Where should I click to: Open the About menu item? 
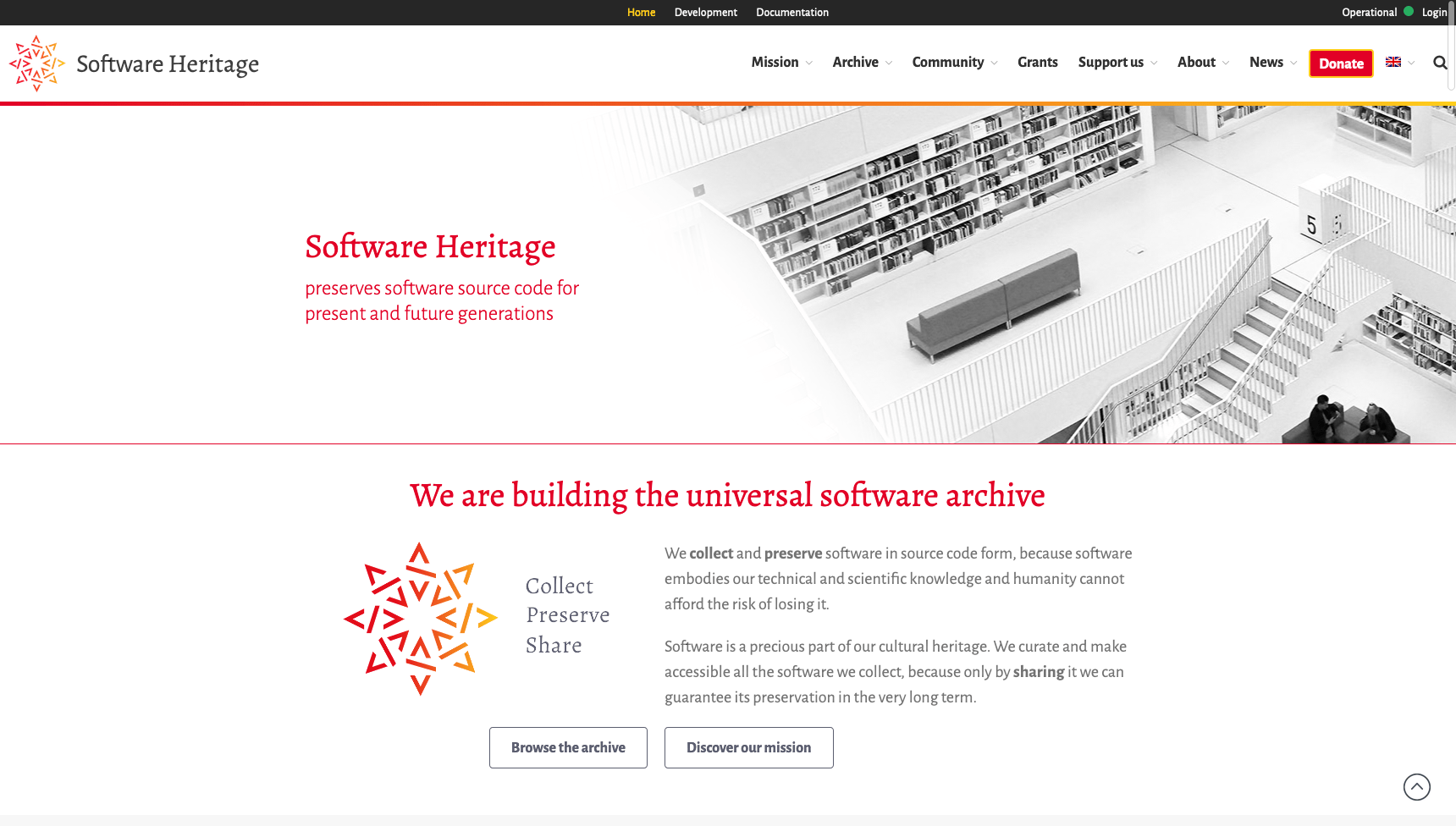1196,63
